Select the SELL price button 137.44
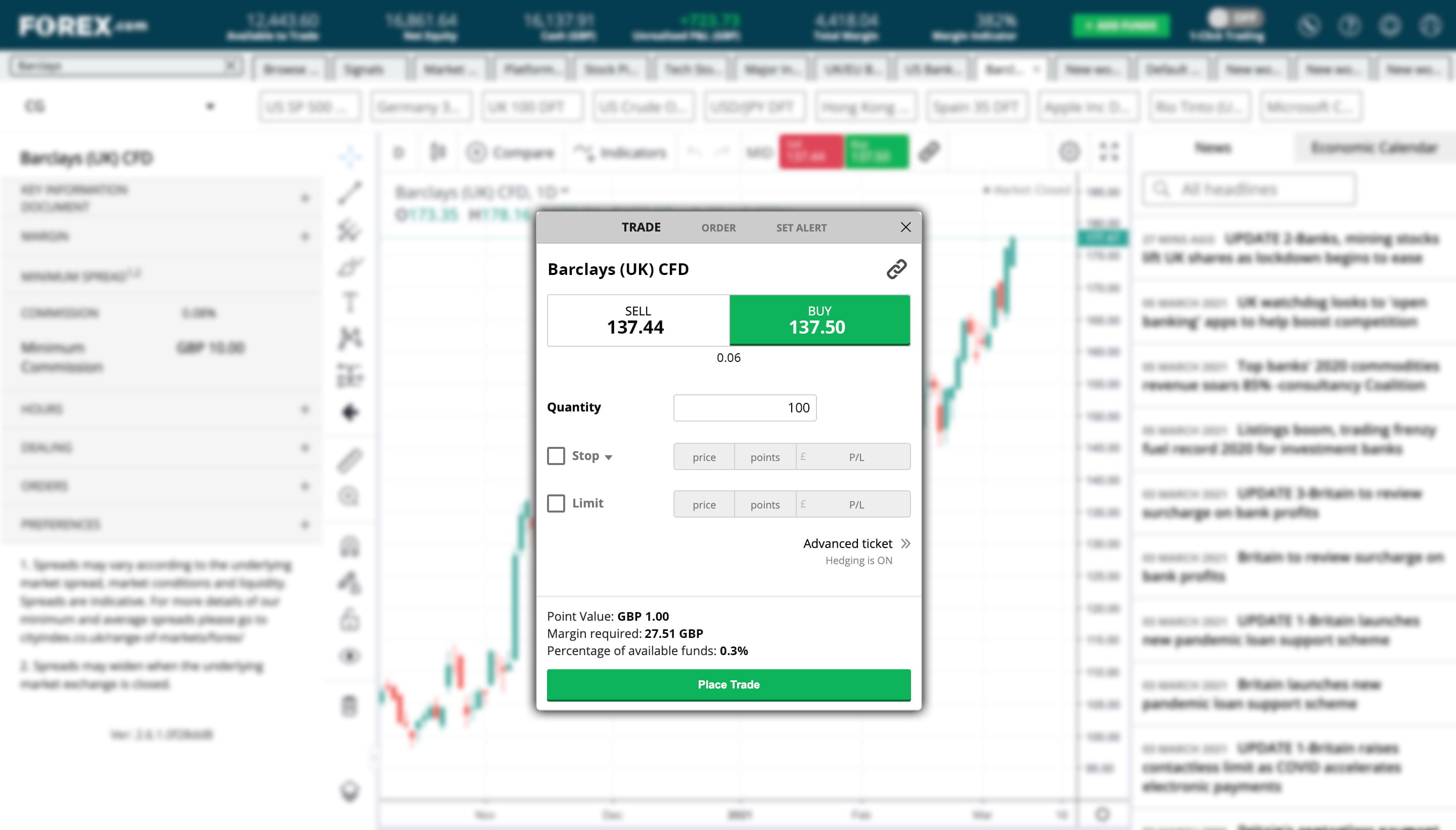 pos(638,320)
